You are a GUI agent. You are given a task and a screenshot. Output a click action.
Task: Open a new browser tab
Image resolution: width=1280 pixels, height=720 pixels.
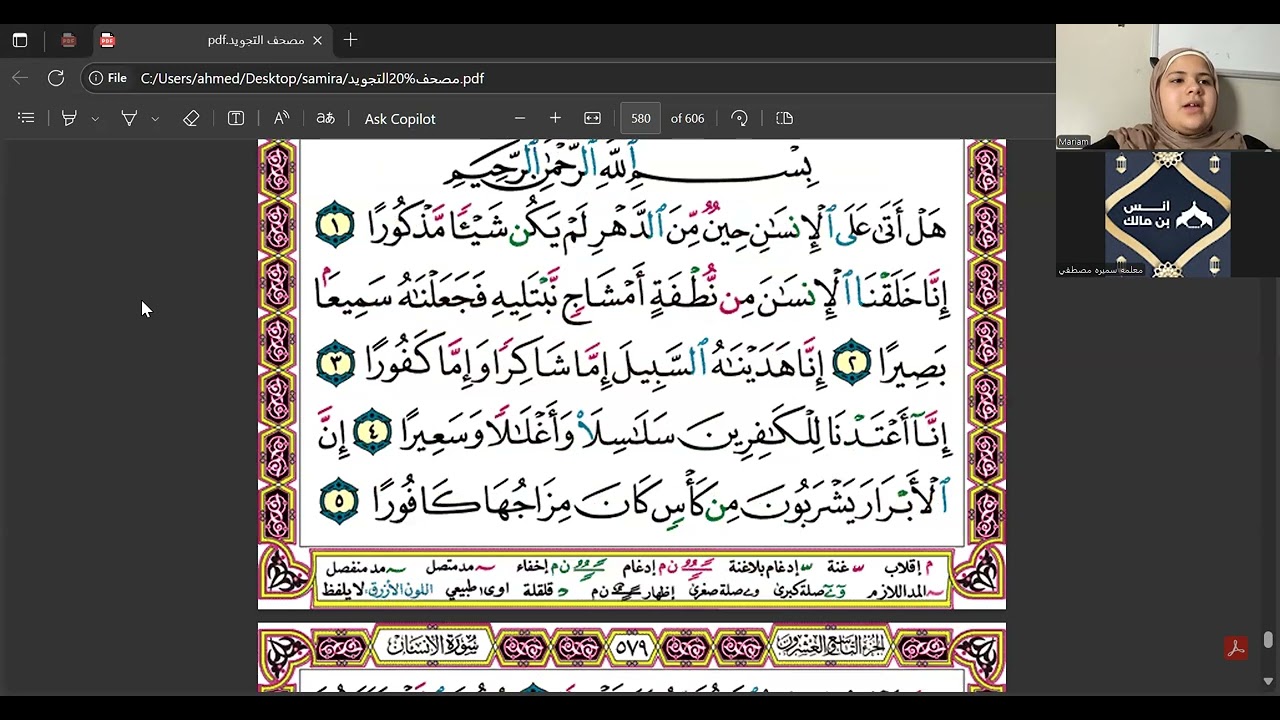350,40
